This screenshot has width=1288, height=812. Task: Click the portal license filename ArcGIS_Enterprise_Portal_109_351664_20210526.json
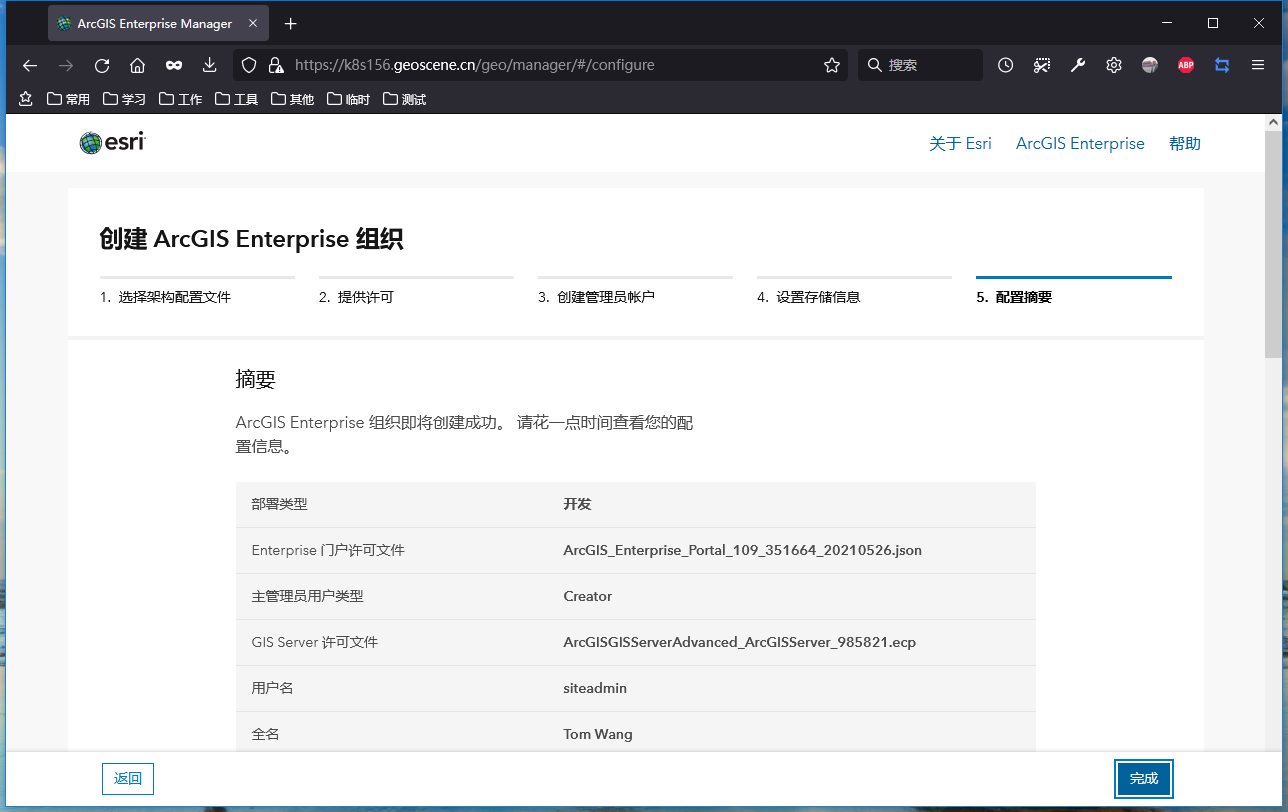742,550
